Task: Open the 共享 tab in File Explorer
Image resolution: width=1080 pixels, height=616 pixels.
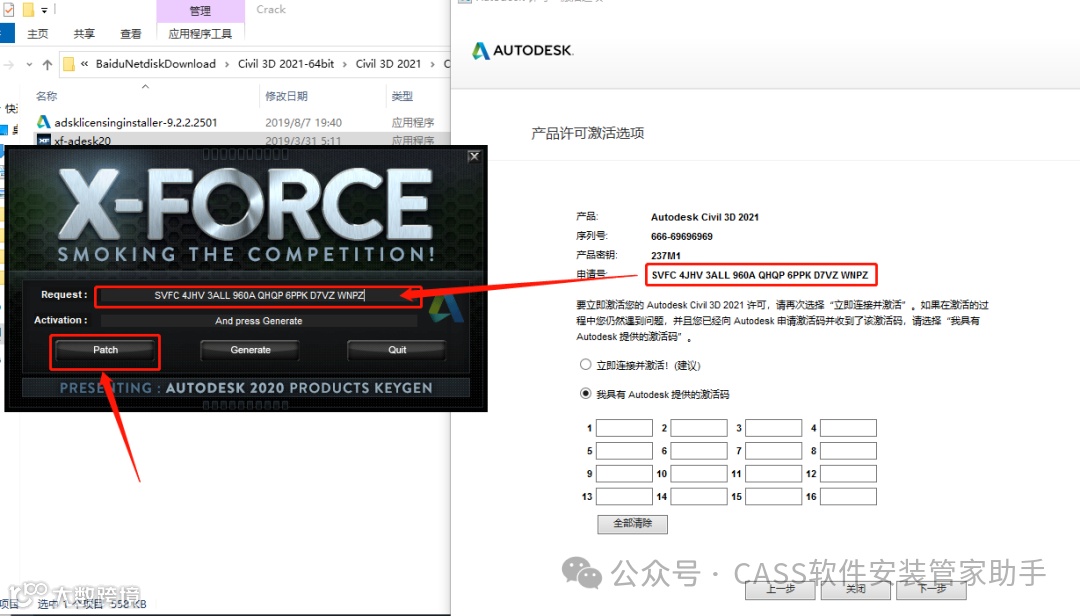Action: point(84,34)
